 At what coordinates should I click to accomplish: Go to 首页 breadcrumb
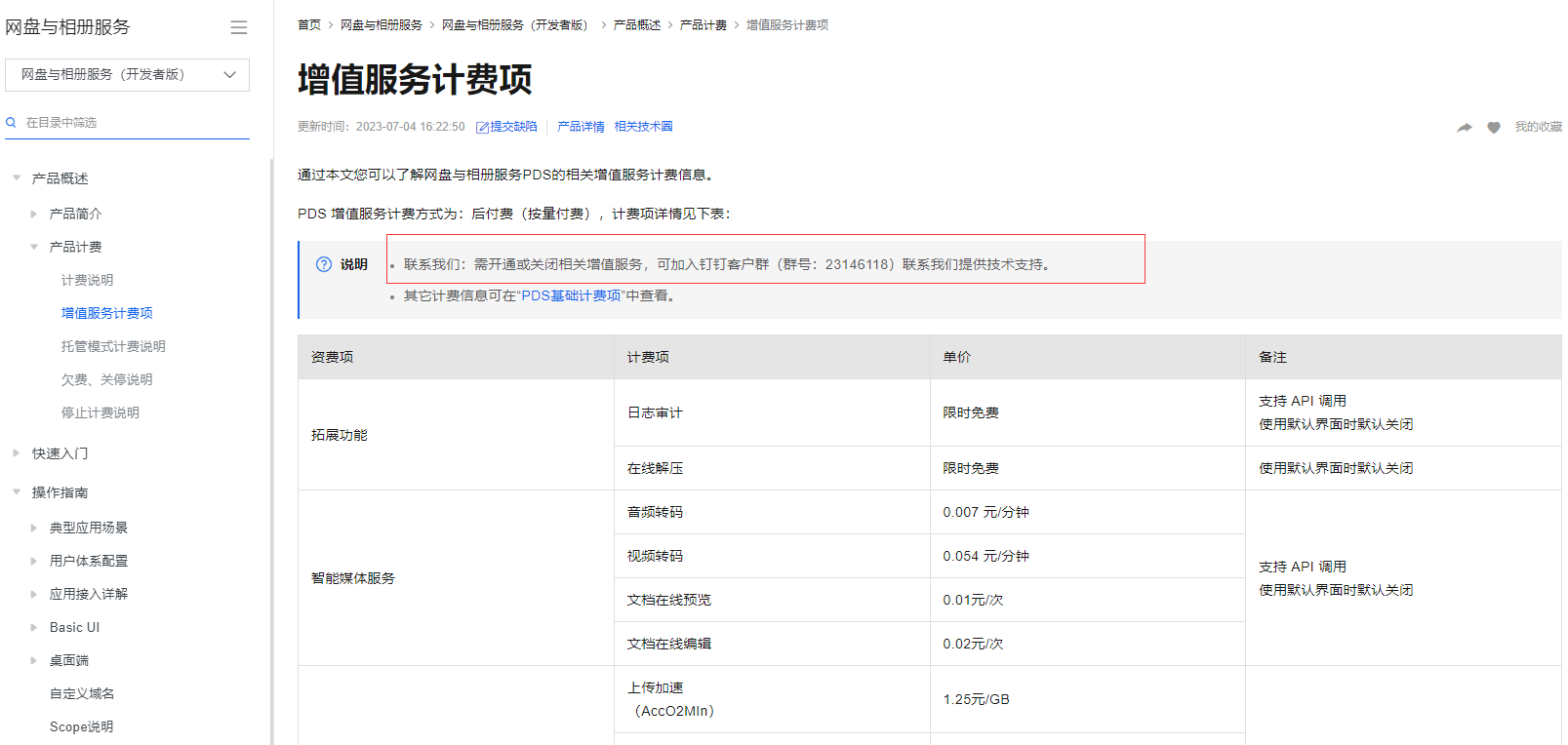tap(309, 25)
